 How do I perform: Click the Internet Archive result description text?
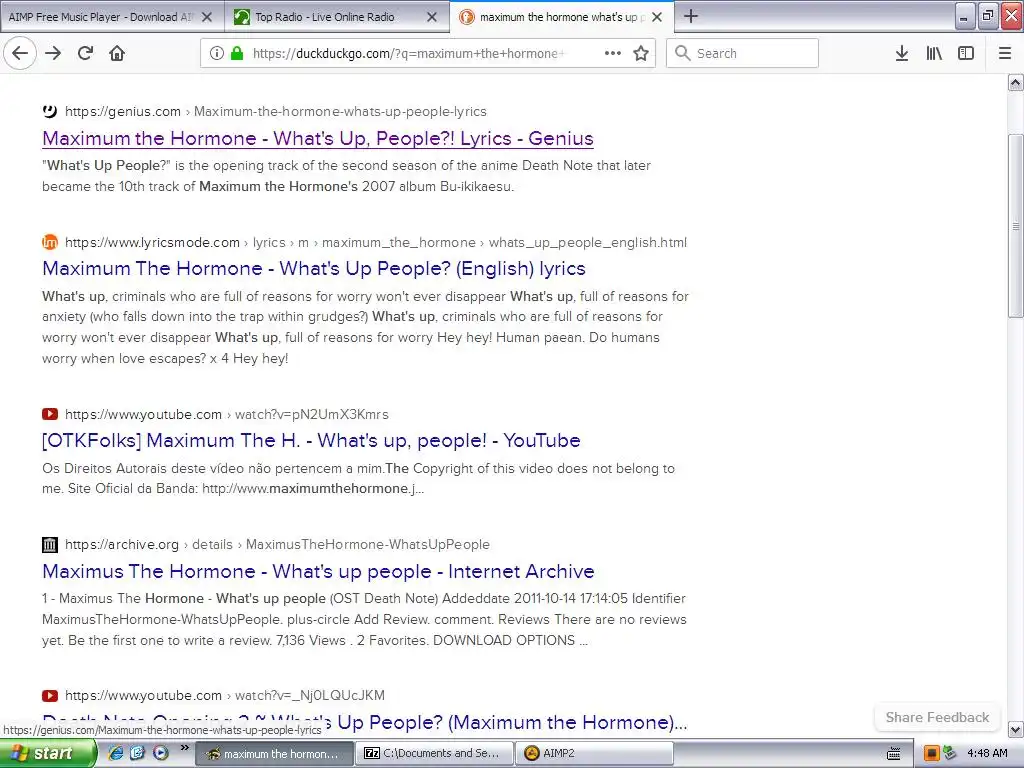click(364, 619)
